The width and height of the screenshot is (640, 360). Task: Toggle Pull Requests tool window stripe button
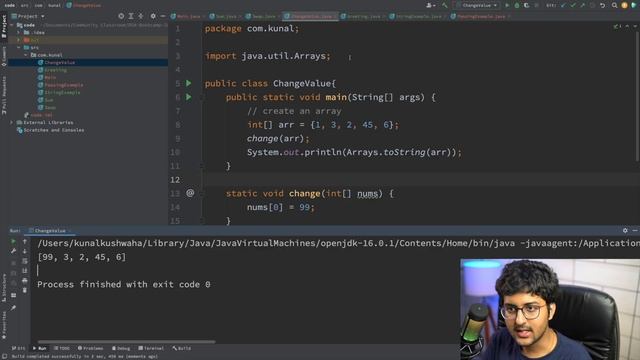[x=4, y=96]
